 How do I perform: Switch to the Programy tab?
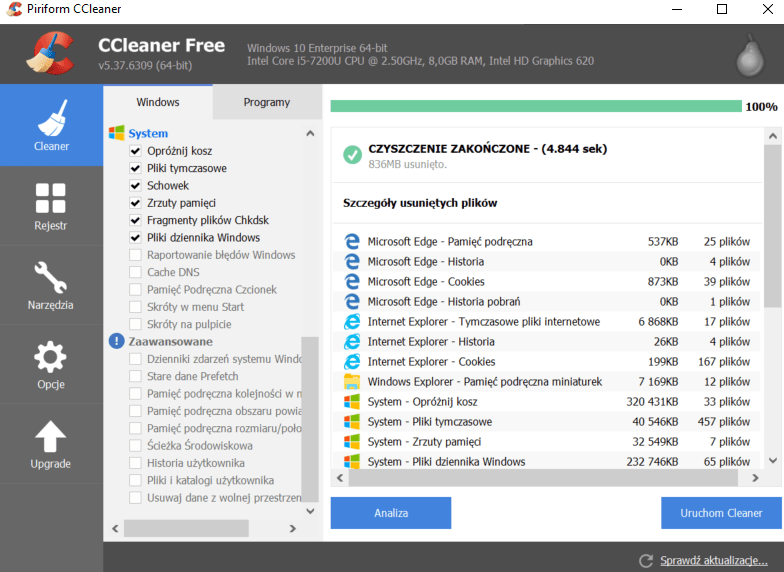(x=267, y=102)
